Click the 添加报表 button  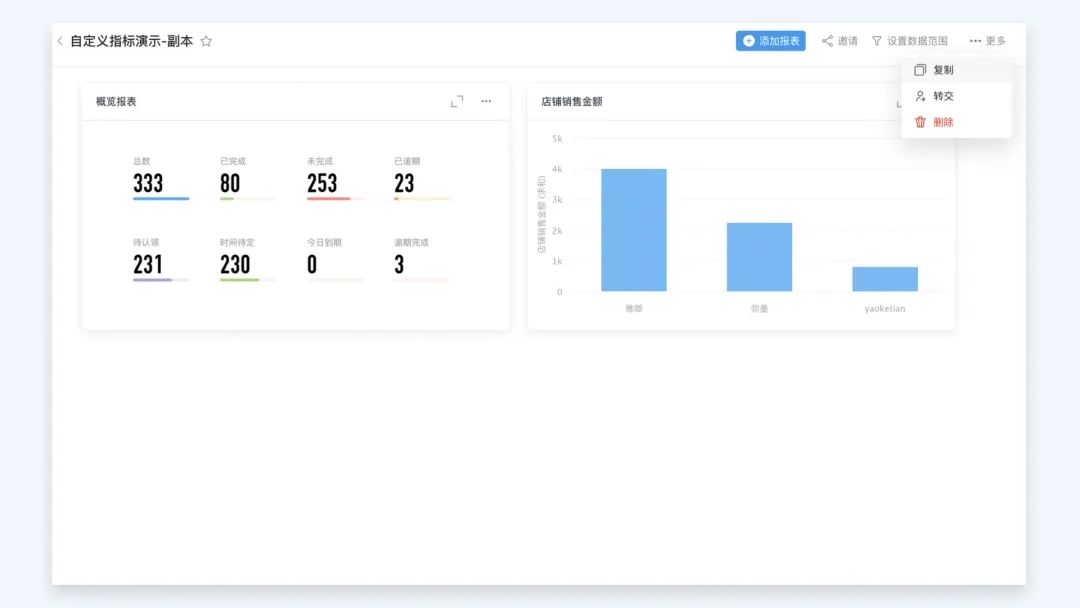pos(770,41)
